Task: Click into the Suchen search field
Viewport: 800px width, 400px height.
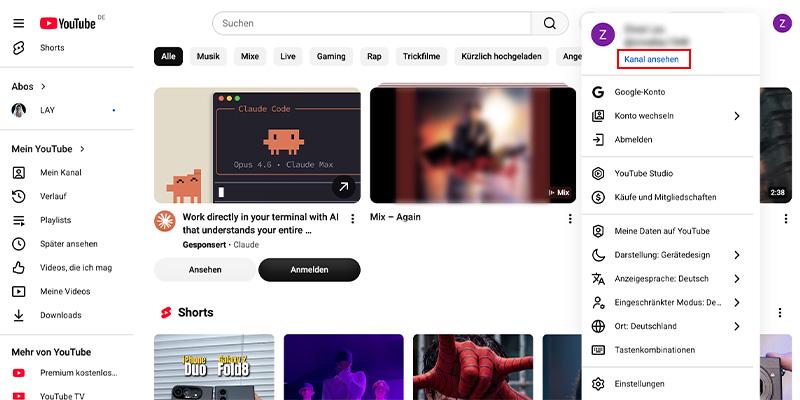Action: pyautogui.click(x=371, y=23)
